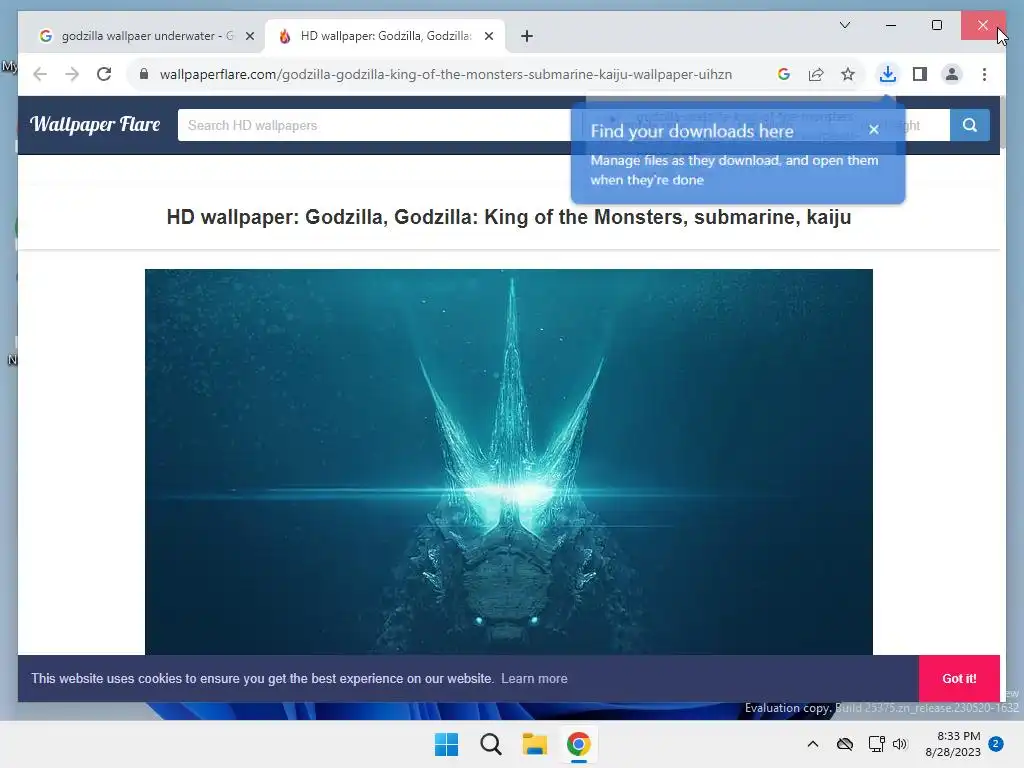
Task: Open the cookie Learn more link
Action: click(x=534, y=679)
